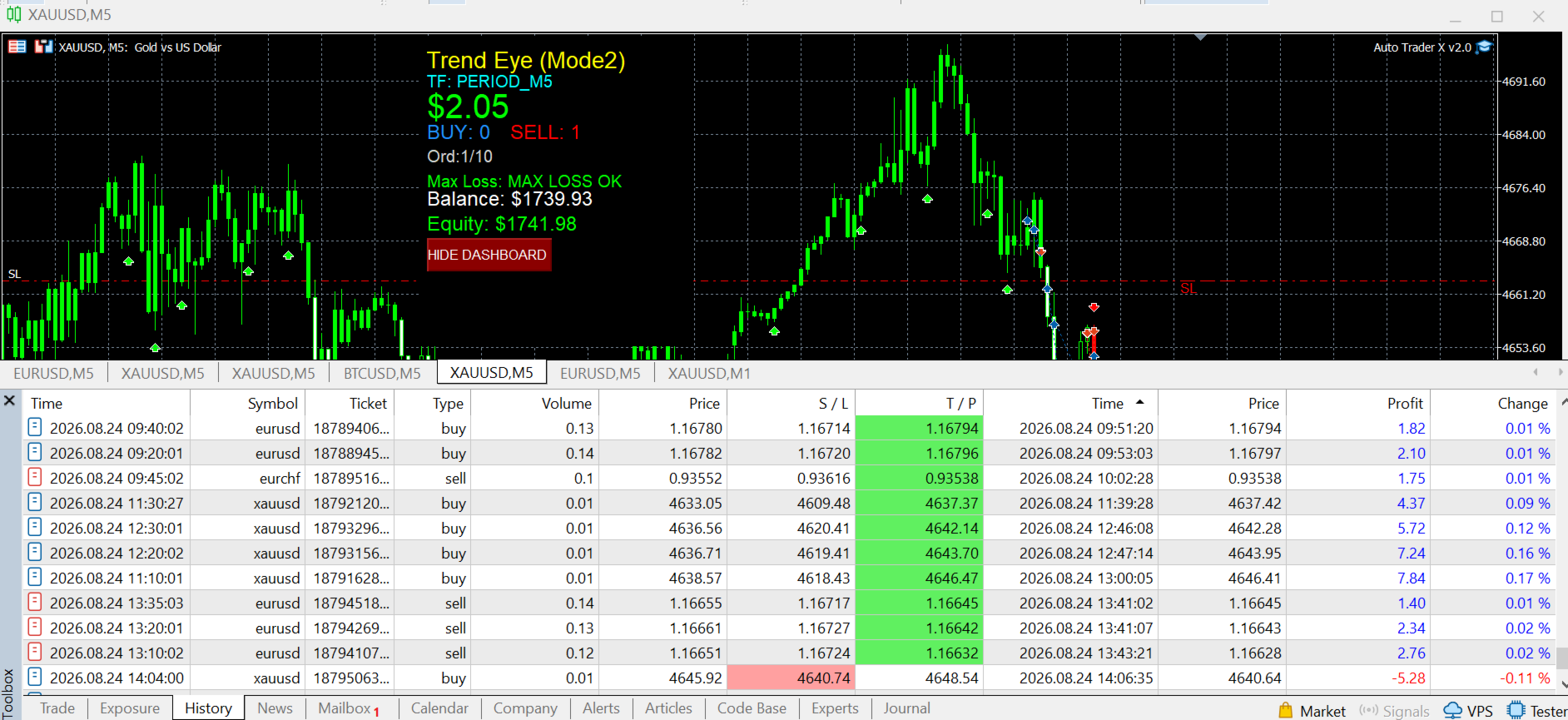Open Signals via its broadcast icon
The image size is (1568, 720).
(1368, 710)
